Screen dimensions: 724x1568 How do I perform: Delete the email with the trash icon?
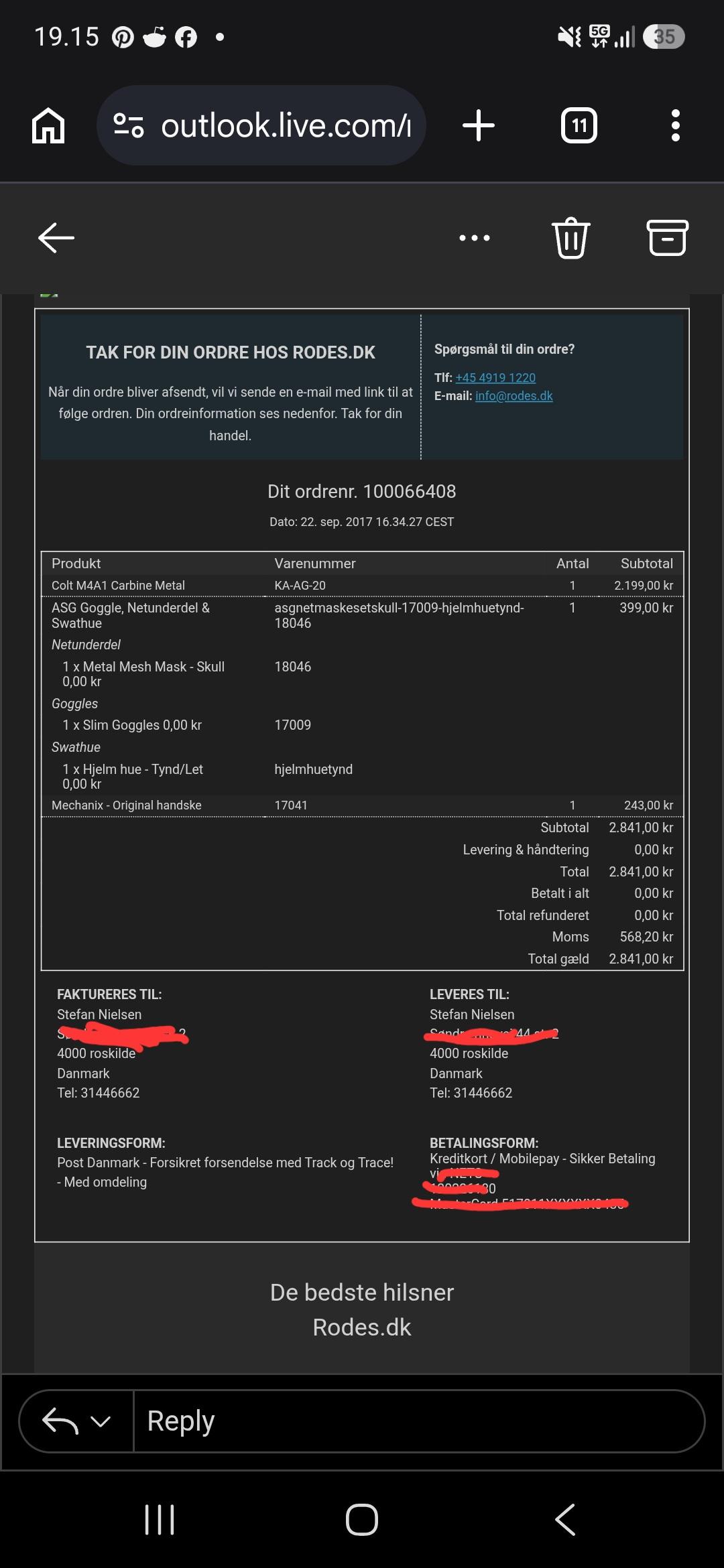(571, 238)
